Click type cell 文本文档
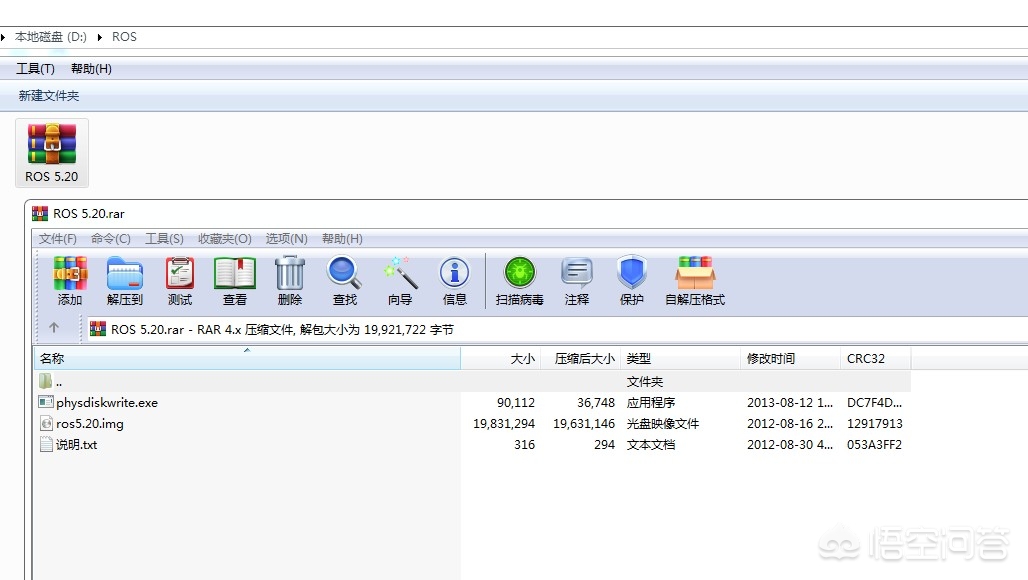The image size is (1028, 580). point(650,444)
